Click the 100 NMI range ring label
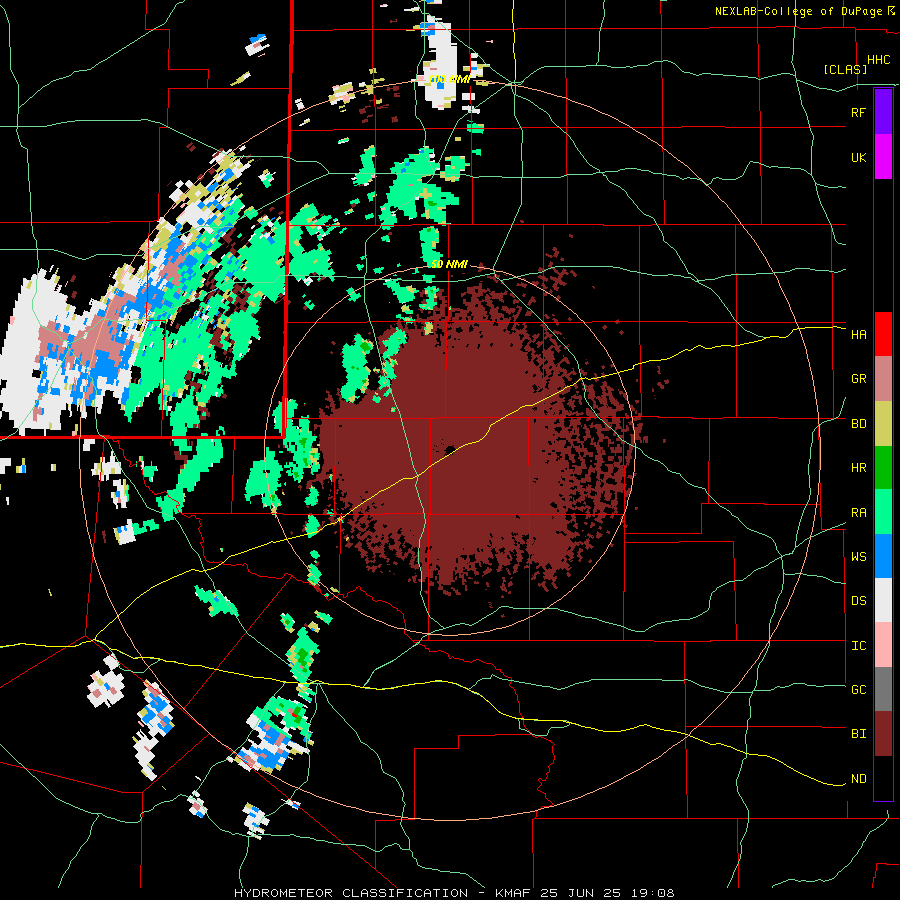Viewport: 900px width, 900px height. tap(449, 79)
